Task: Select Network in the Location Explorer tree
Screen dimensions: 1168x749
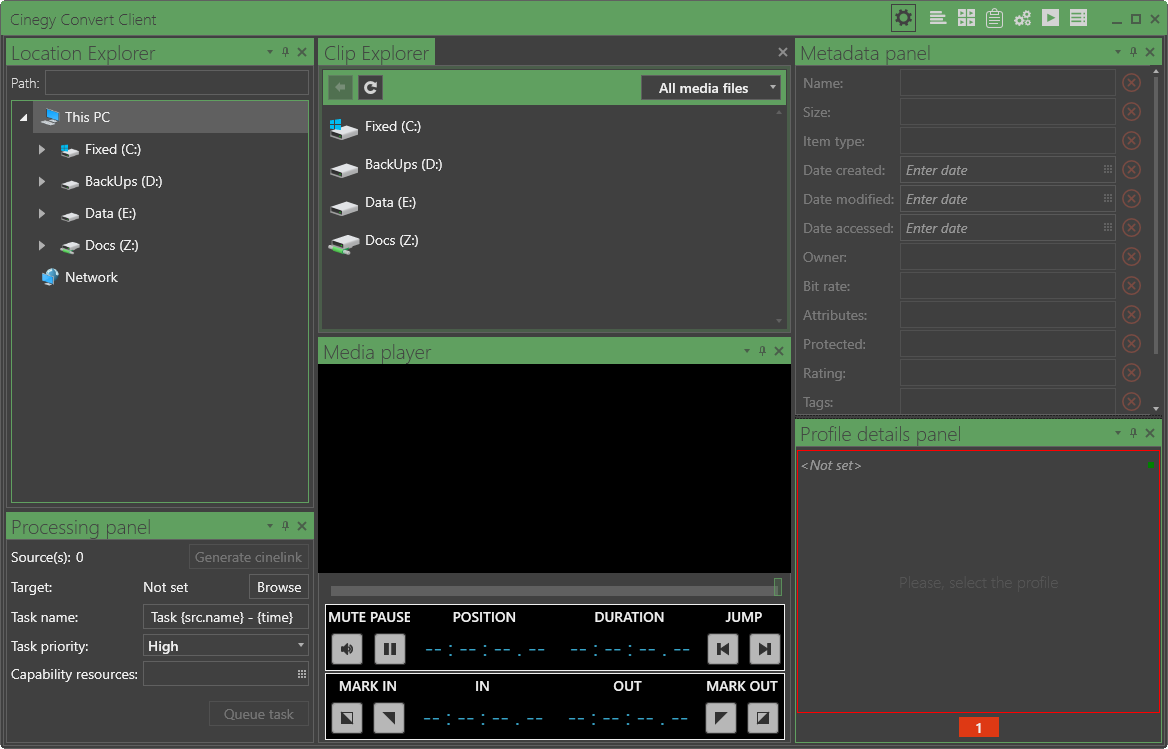Action: pyautogui.click(x=91, y=278)
